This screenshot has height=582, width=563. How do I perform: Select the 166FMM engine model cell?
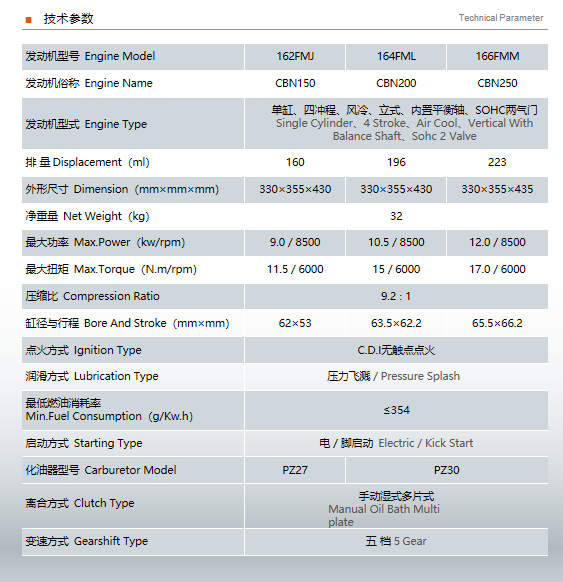497,57
